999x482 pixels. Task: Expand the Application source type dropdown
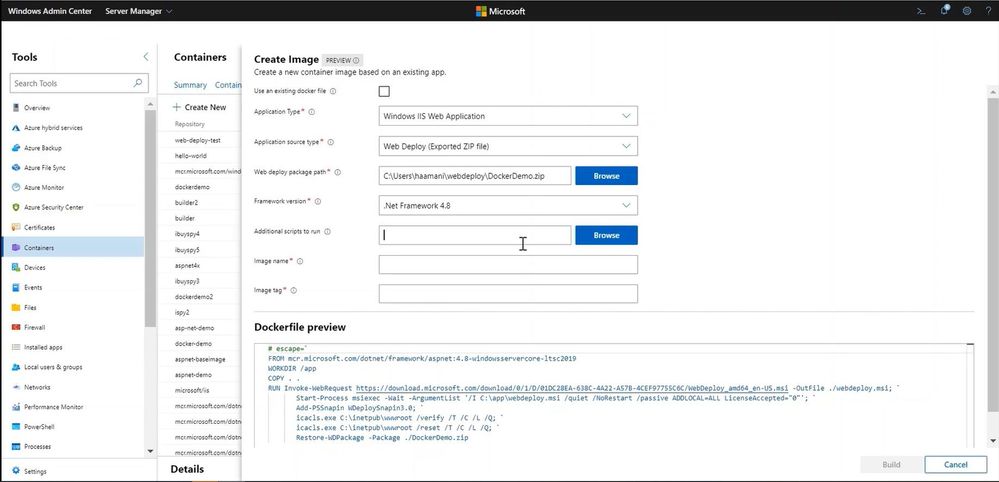[508, 146]
